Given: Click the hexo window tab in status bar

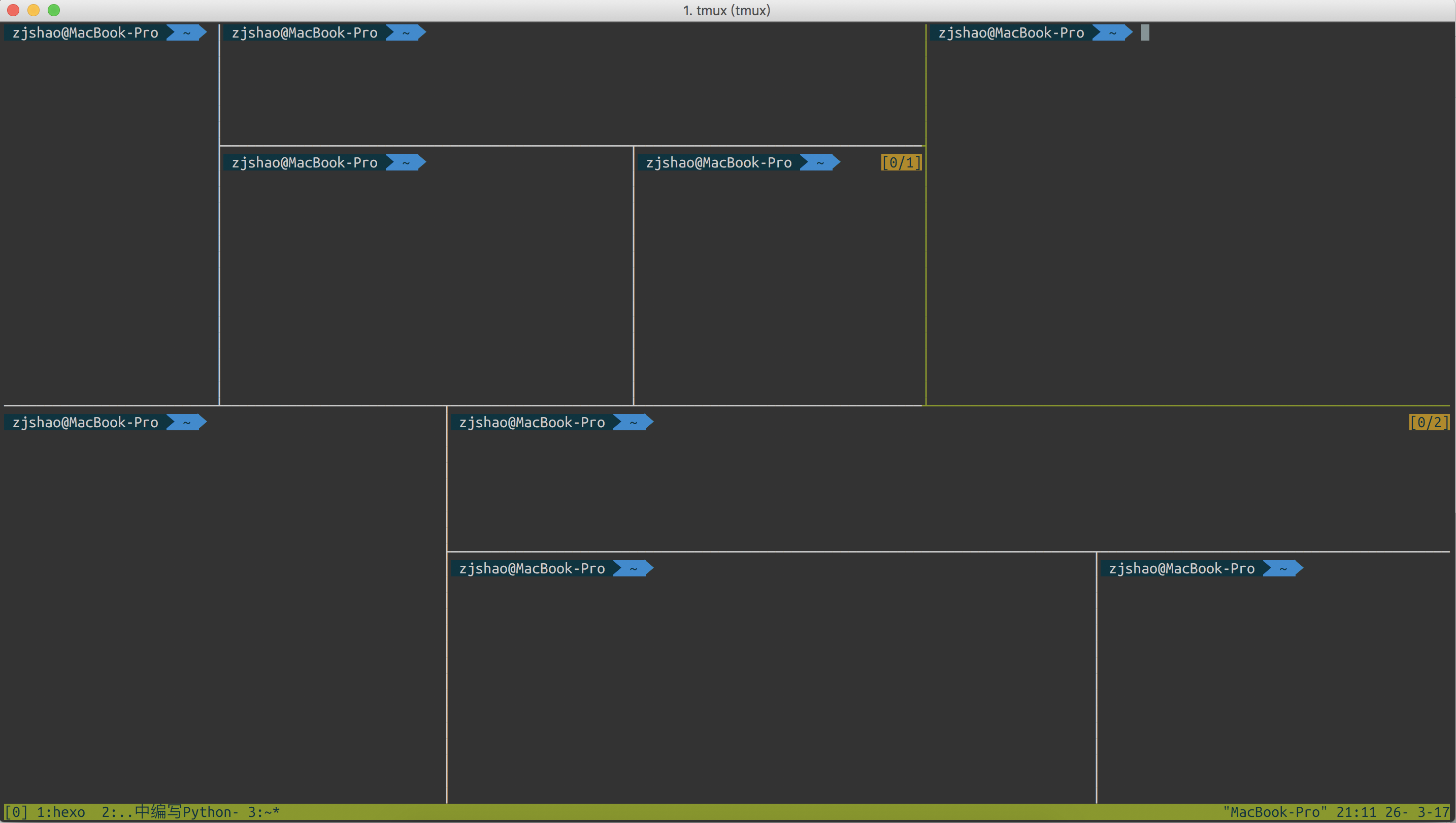Looking at the screenshot, I should click(60, 812).
